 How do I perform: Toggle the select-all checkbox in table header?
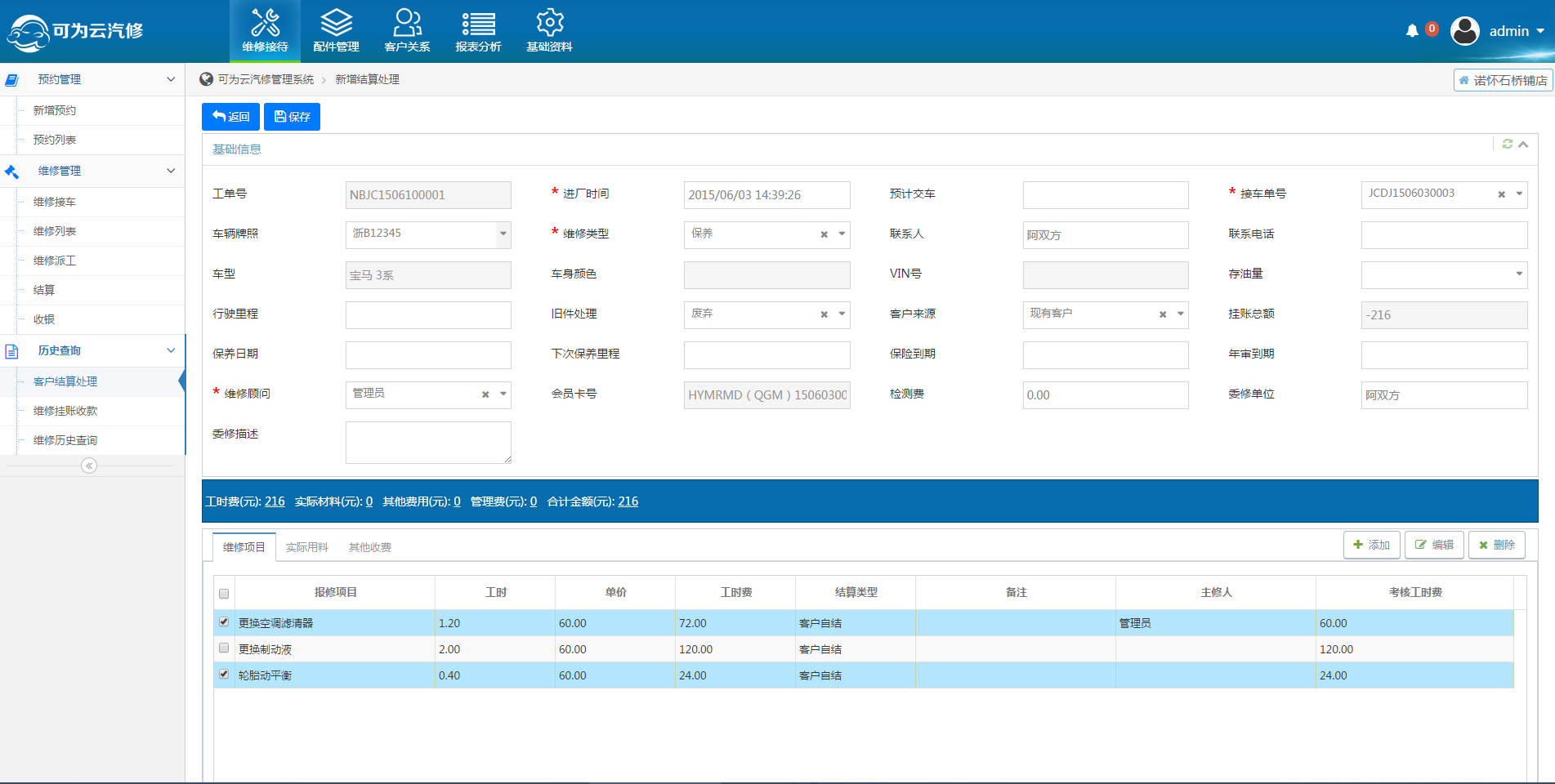coord(224,594)
